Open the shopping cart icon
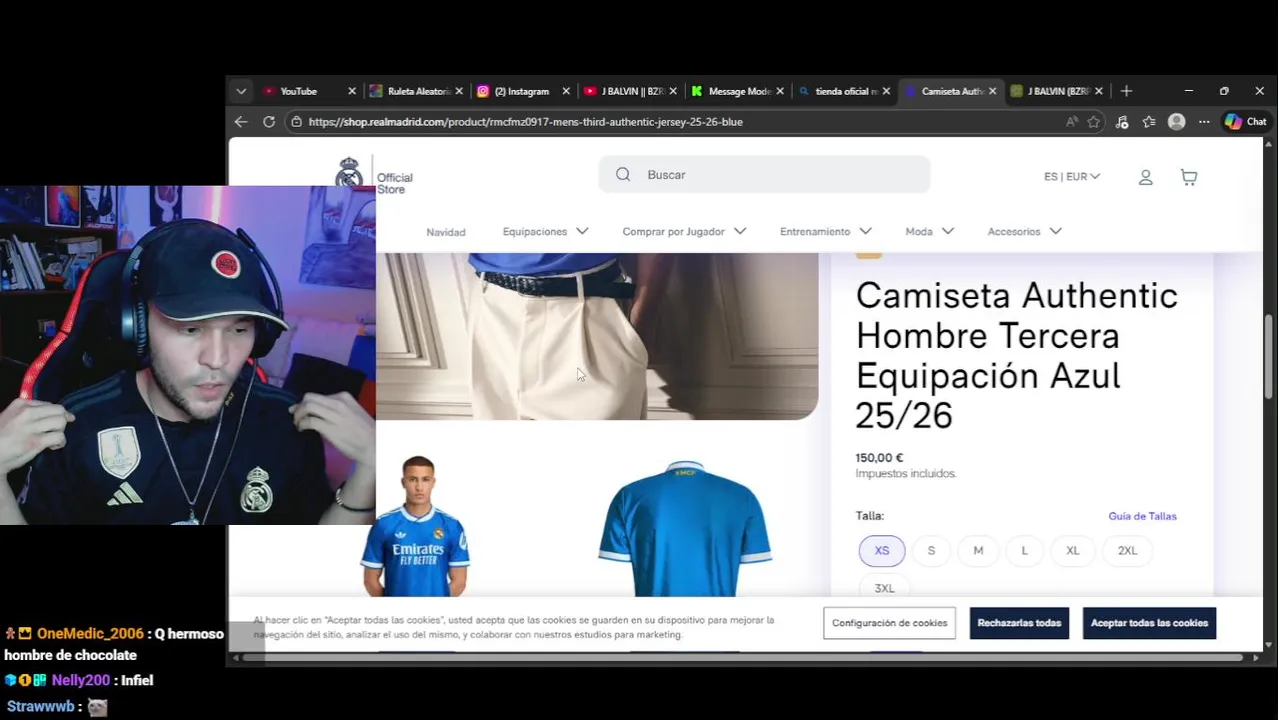This screenshot has height=720, width=1278. tap(1189, 177)
